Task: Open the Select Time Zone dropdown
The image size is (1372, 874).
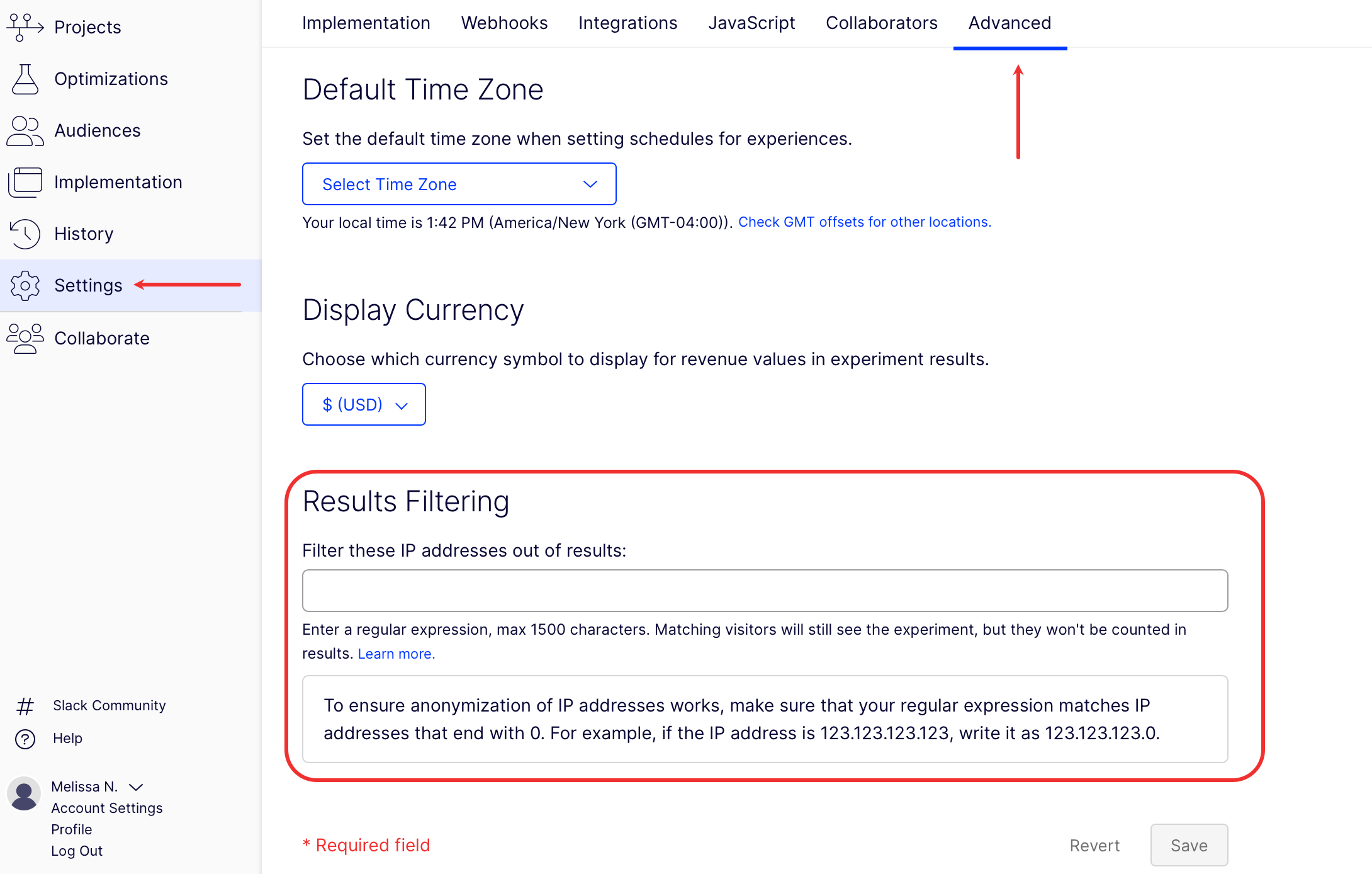Action: point(459,184)
